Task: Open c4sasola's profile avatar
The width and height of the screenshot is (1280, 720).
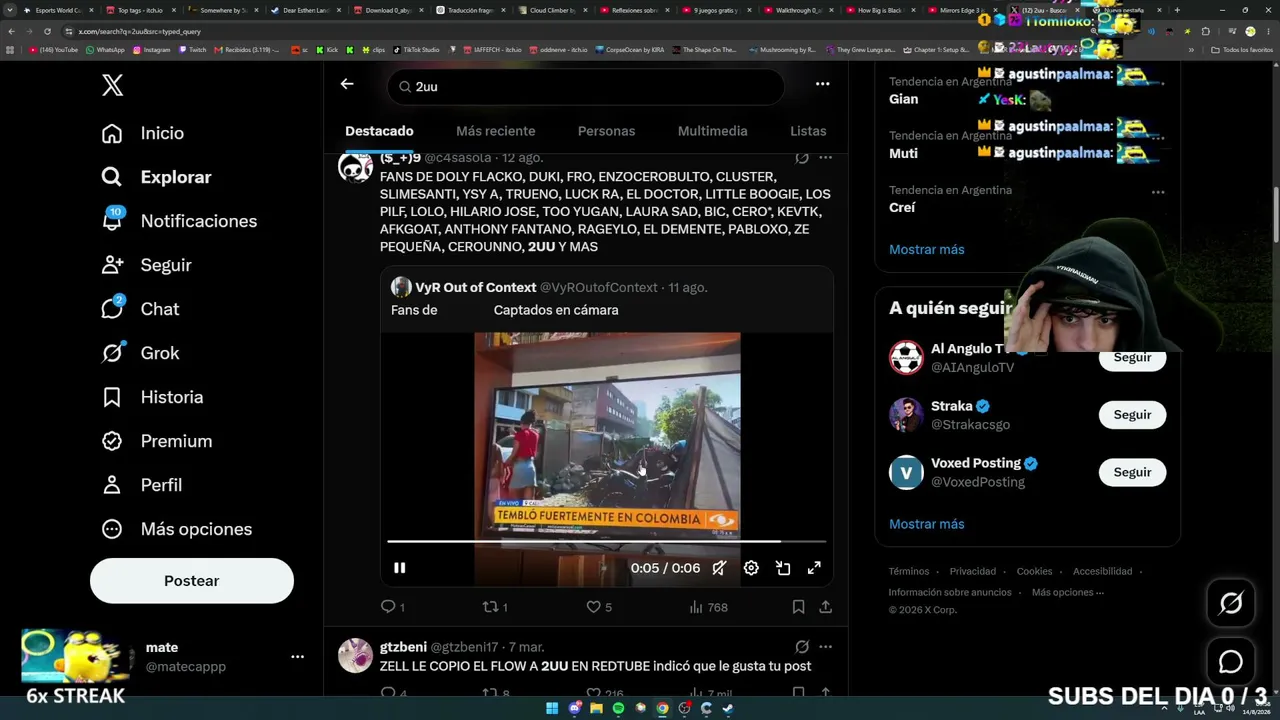Action: 355,167
